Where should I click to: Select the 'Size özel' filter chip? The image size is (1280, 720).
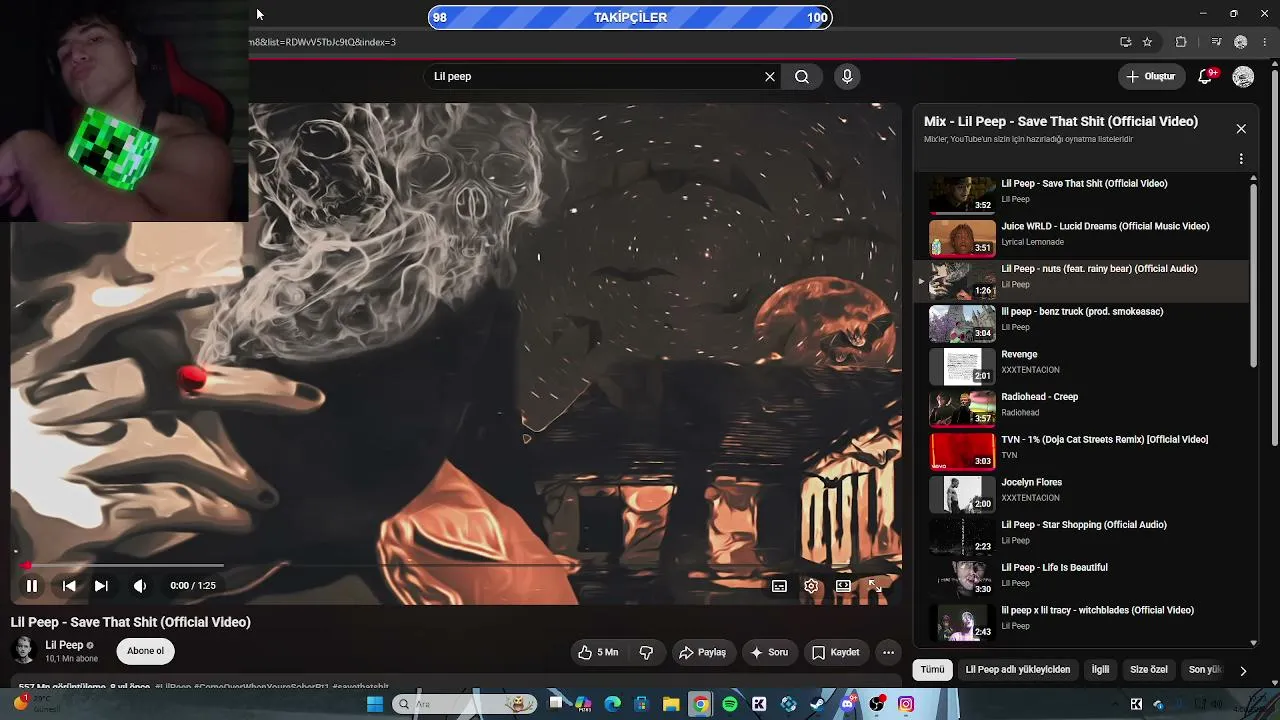coord(1149,670)
